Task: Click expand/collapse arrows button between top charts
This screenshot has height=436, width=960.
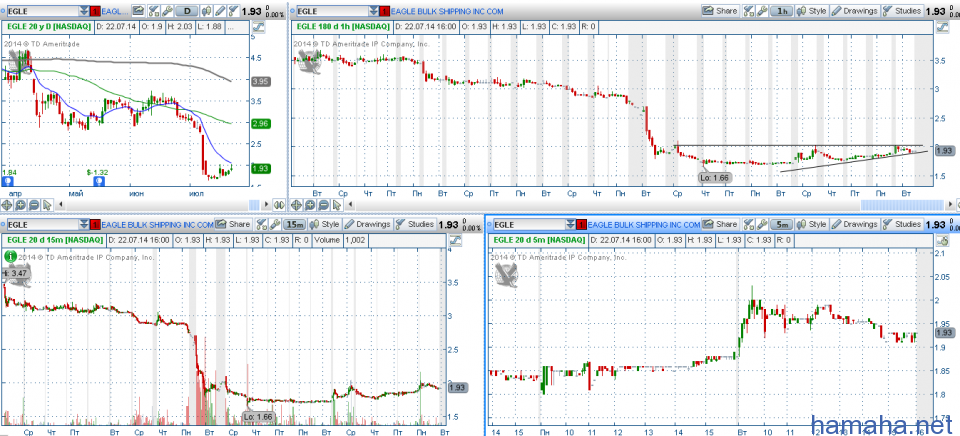Action: tap(279, 205)
